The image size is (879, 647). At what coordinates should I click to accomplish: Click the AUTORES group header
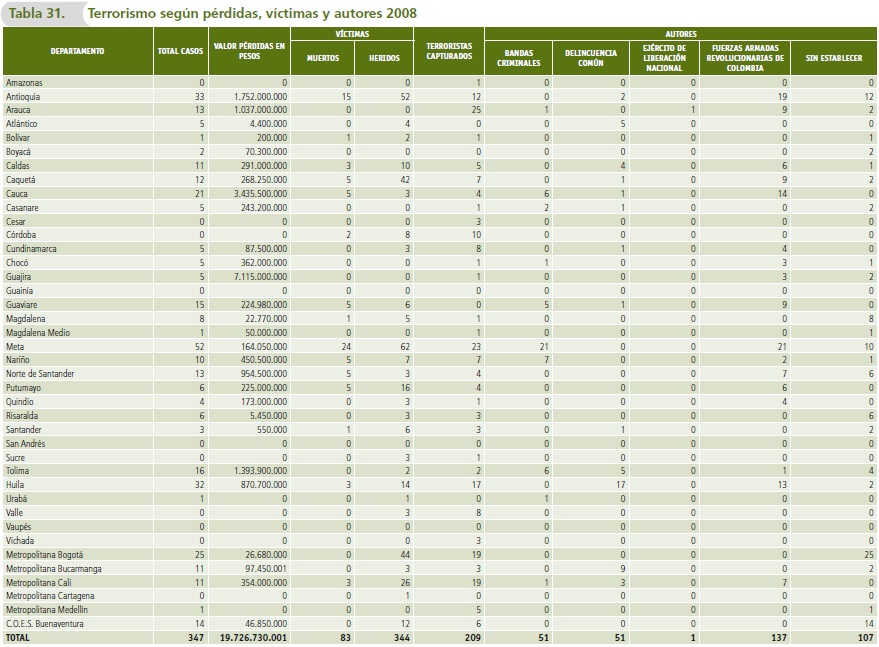tap(680, 34)
